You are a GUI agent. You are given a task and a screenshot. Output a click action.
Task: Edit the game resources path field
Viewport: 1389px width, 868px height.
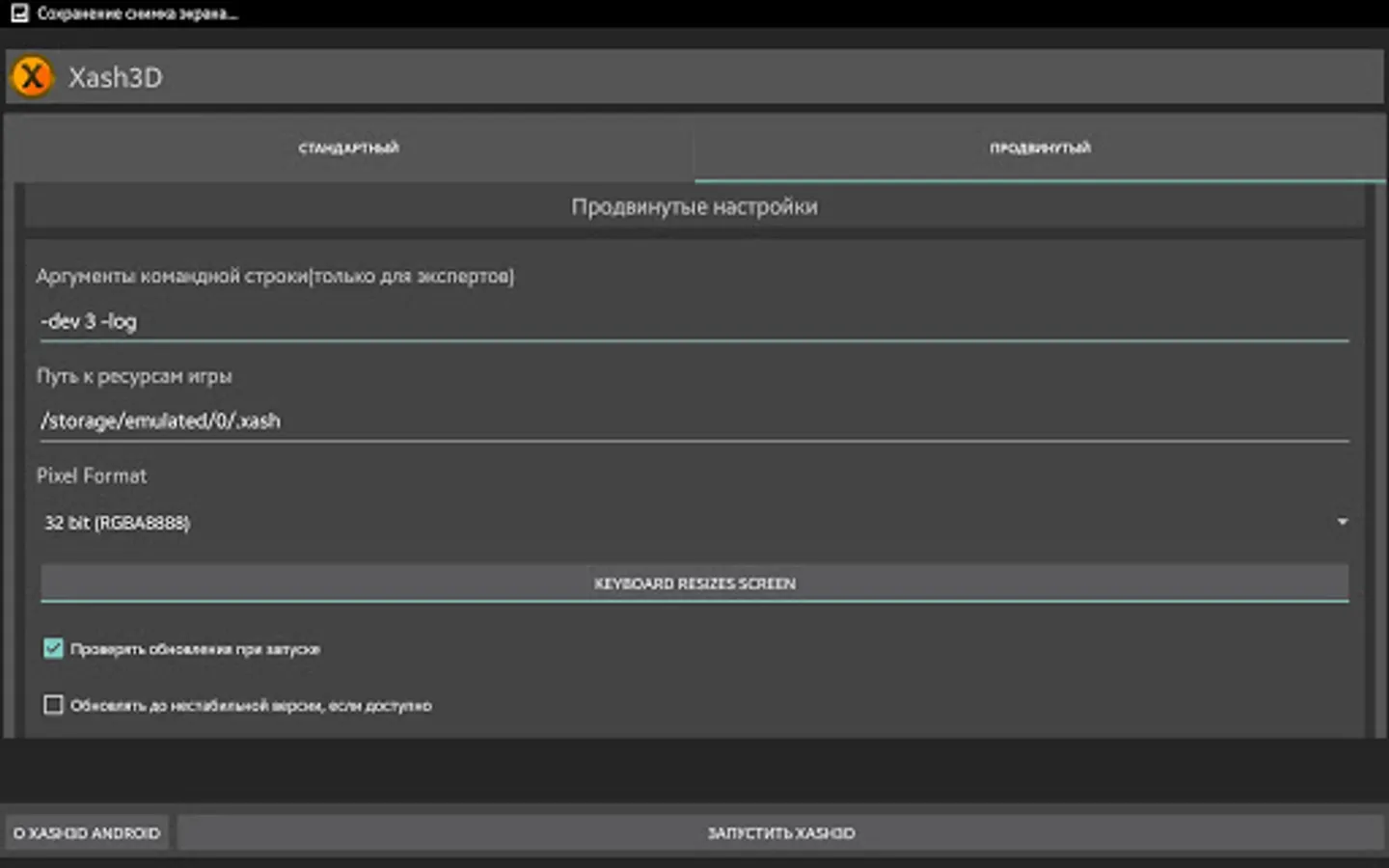click(x=694, y=420)
